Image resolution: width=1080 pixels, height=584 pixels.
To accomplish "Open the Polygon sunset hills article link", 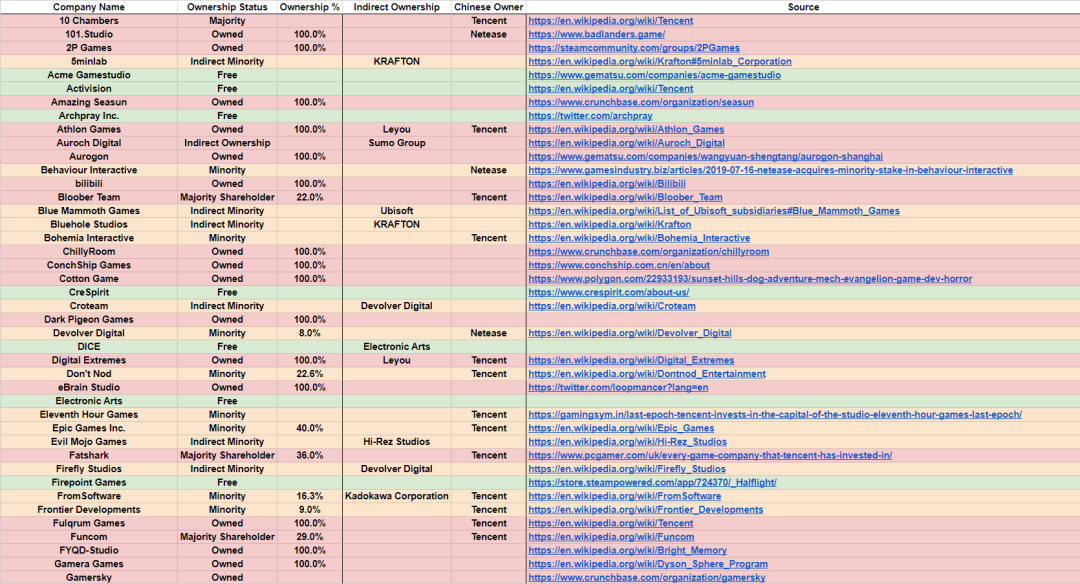I will coord(750,279).
